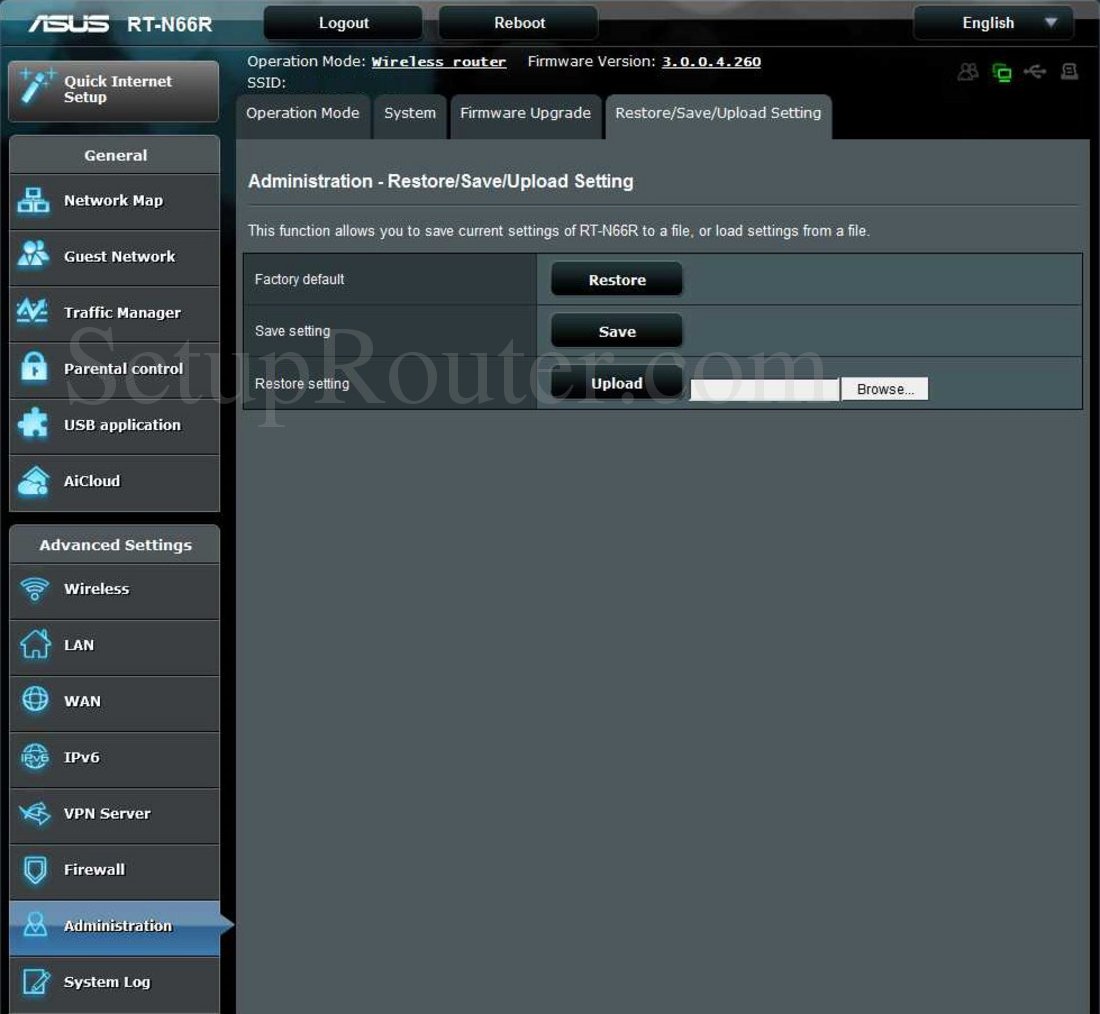Launch Quick Internet Setup
Viewport: 1100px width, 1014px height.
pos(114,91)
